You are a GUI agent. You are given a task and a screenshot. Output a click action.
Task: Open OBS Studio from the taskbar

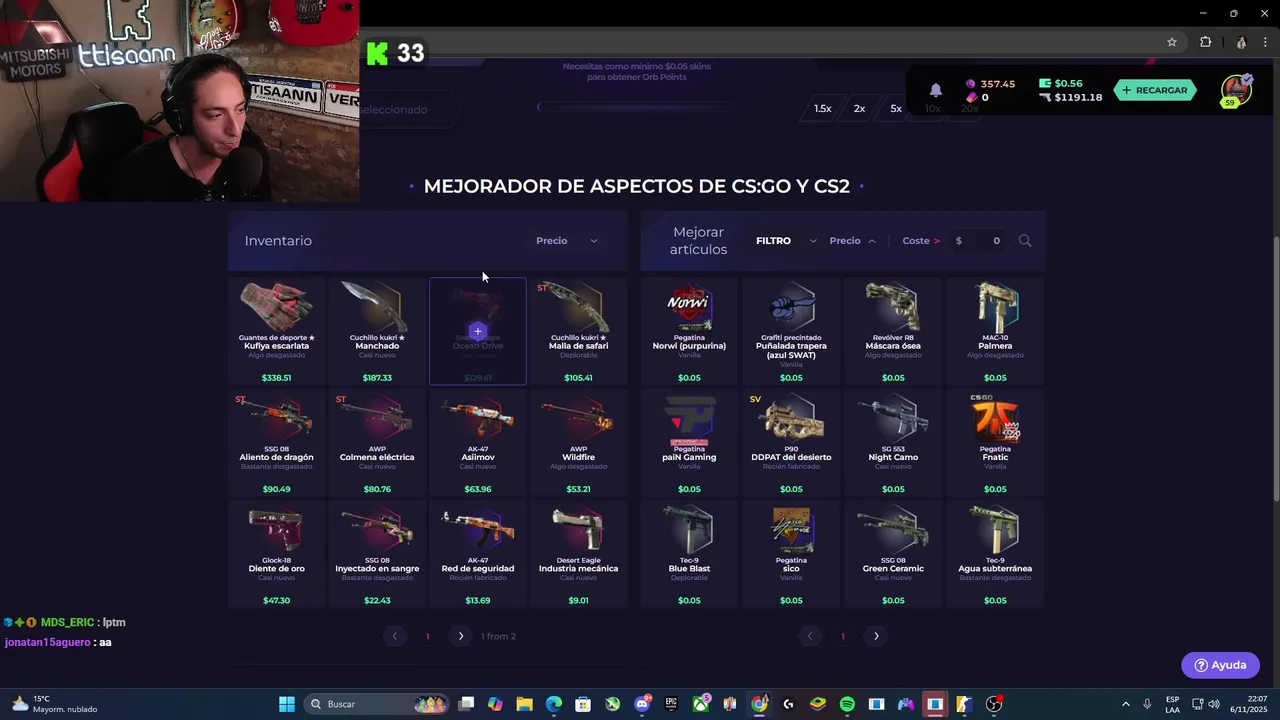click(x=994, y=704)
